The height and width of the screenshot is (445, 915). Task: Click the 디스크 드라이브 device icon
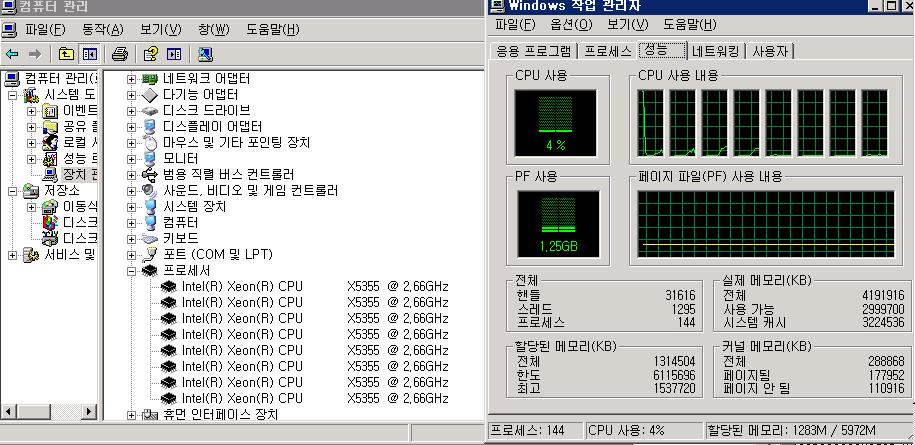(x=150, y=110)
